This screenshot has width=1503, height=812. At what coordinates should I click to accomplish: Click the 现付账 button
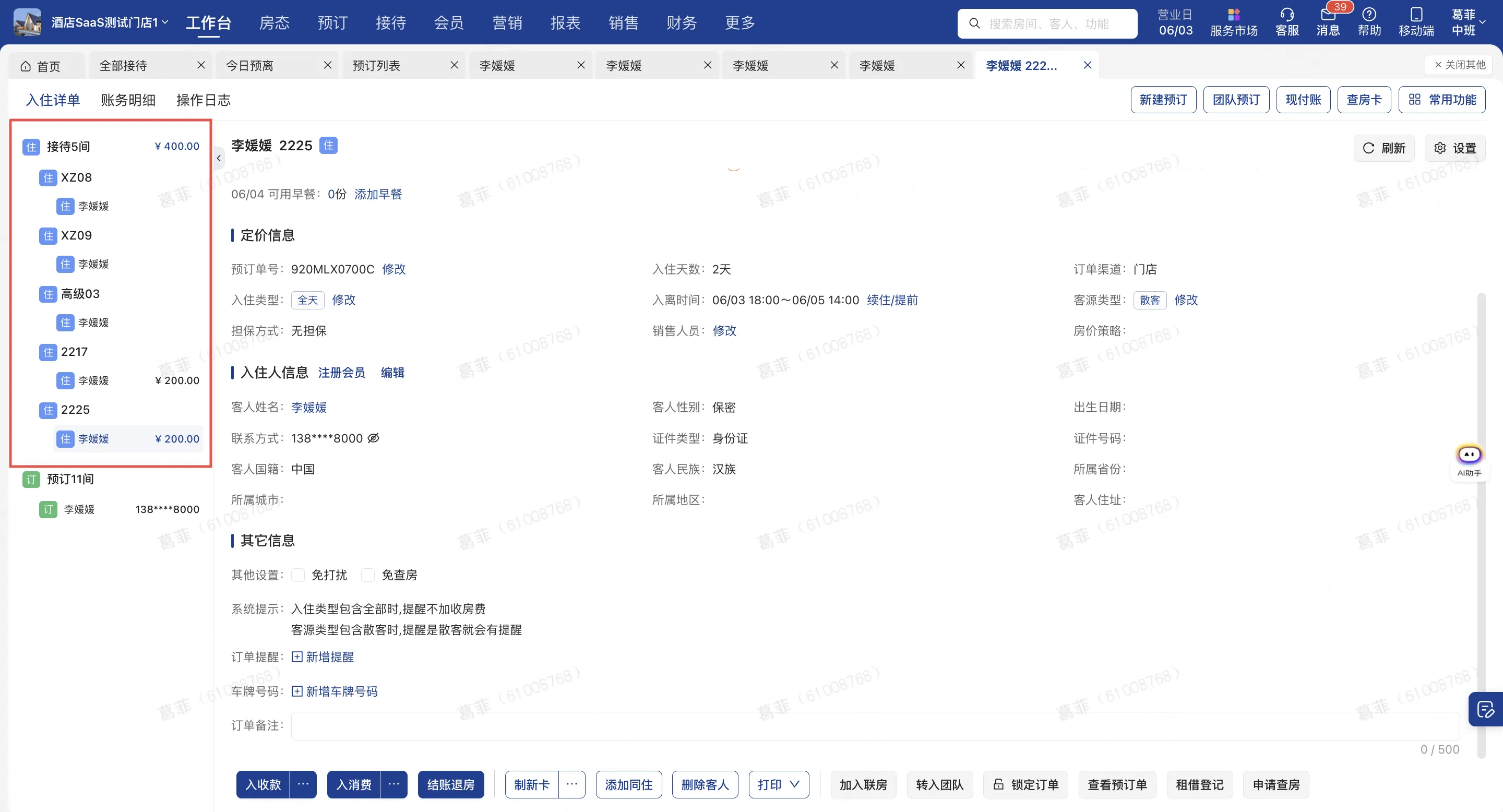1303,100
